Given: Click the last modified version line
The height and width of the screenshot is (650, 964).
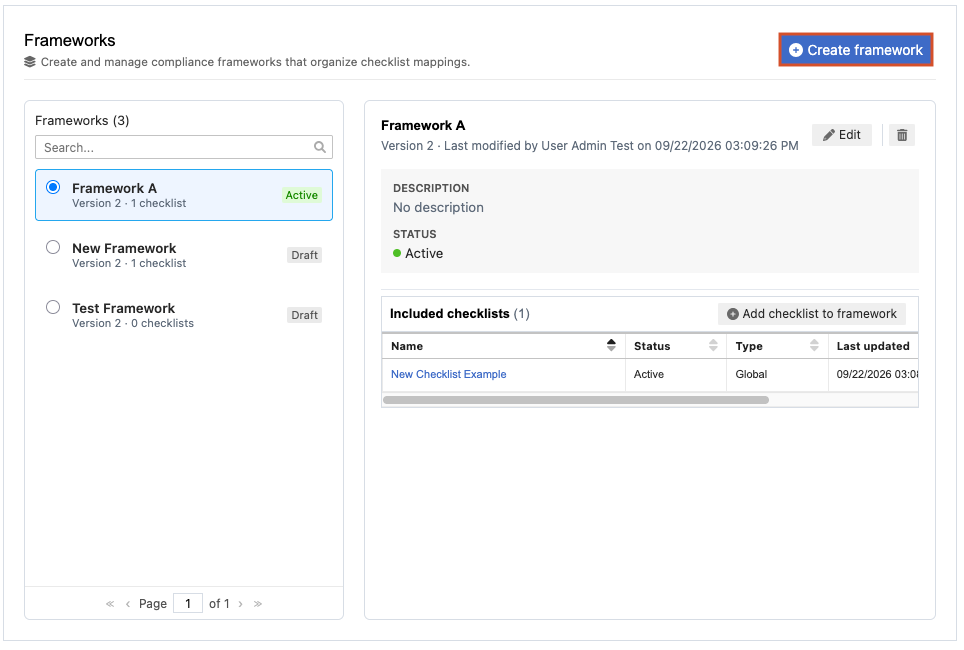Looking at the screenshot, I should (590, 146).
